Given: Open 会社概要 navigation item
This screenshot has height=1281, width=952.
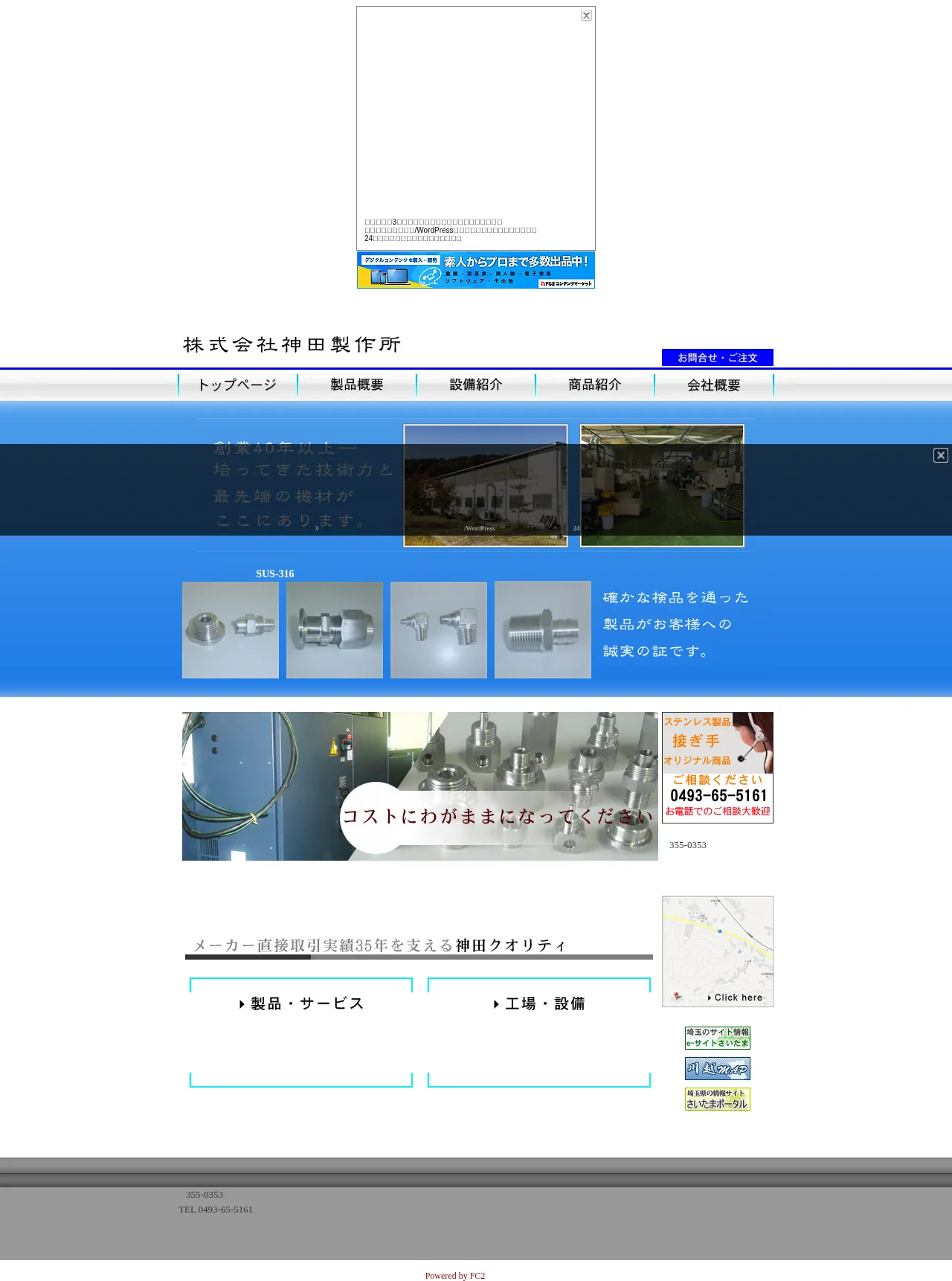Looking at the screenshot, I should (x=714, y=385).
